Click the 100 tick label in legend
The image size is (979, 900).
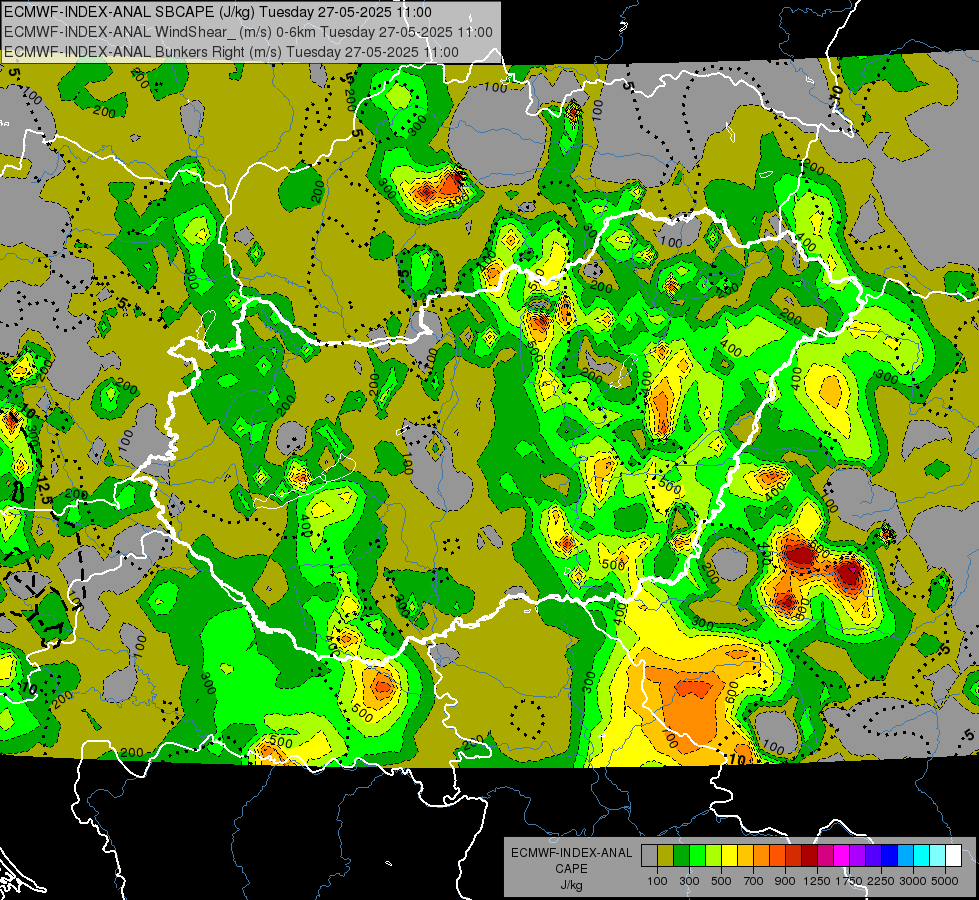657,881
